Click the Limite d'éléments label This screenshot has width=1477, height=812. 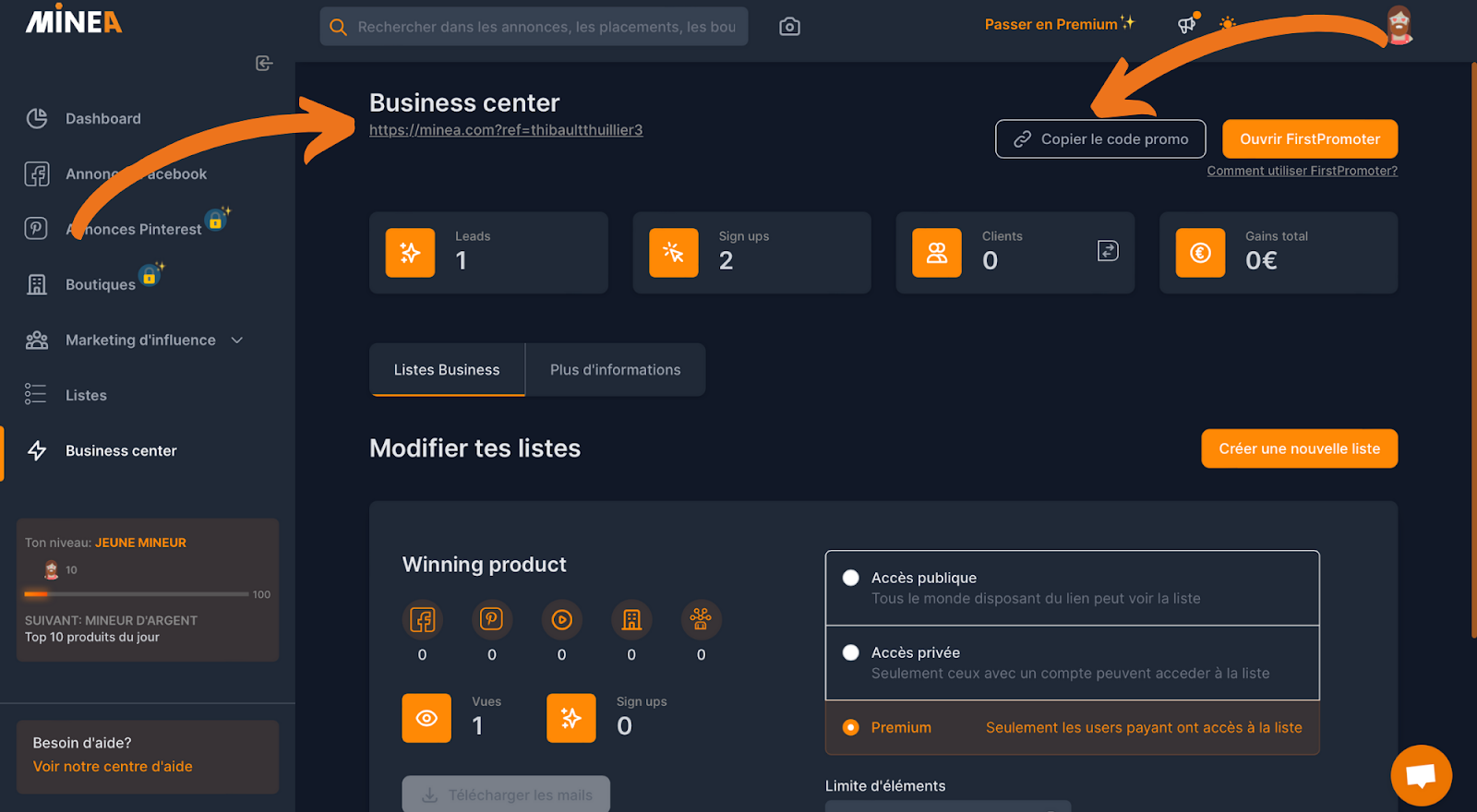(x=885, y=786)
